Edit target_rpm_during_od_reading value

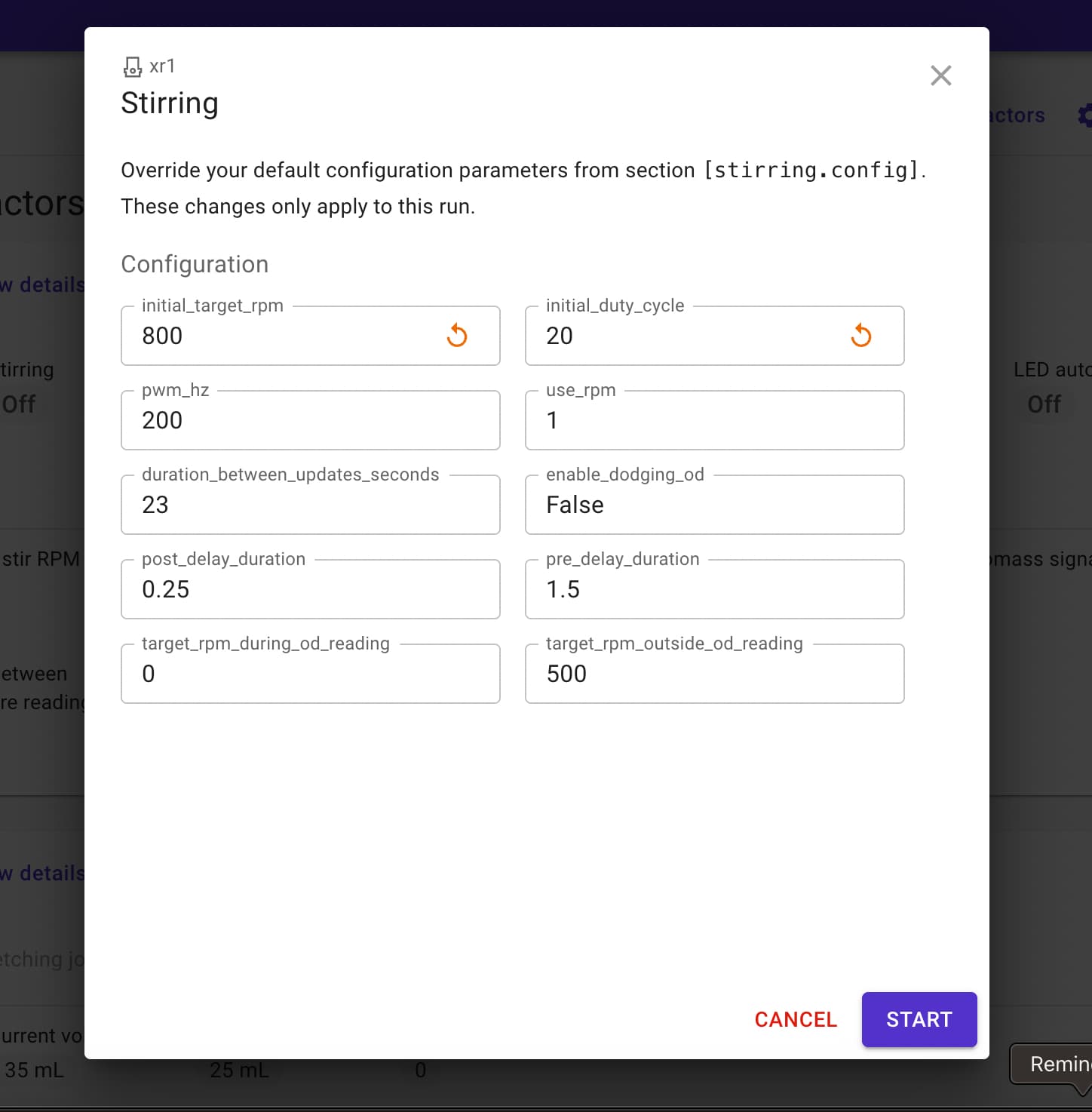tap(310, 674)
